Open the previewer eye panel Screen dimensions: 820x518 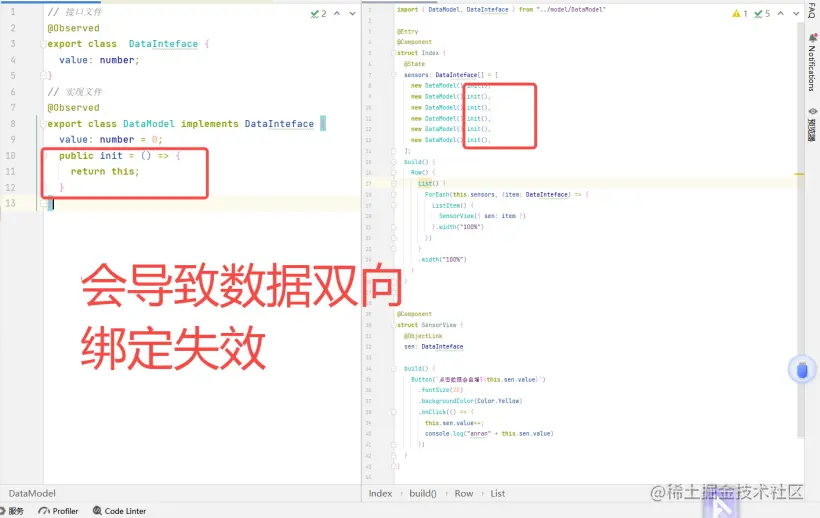(x=812, y=124)
